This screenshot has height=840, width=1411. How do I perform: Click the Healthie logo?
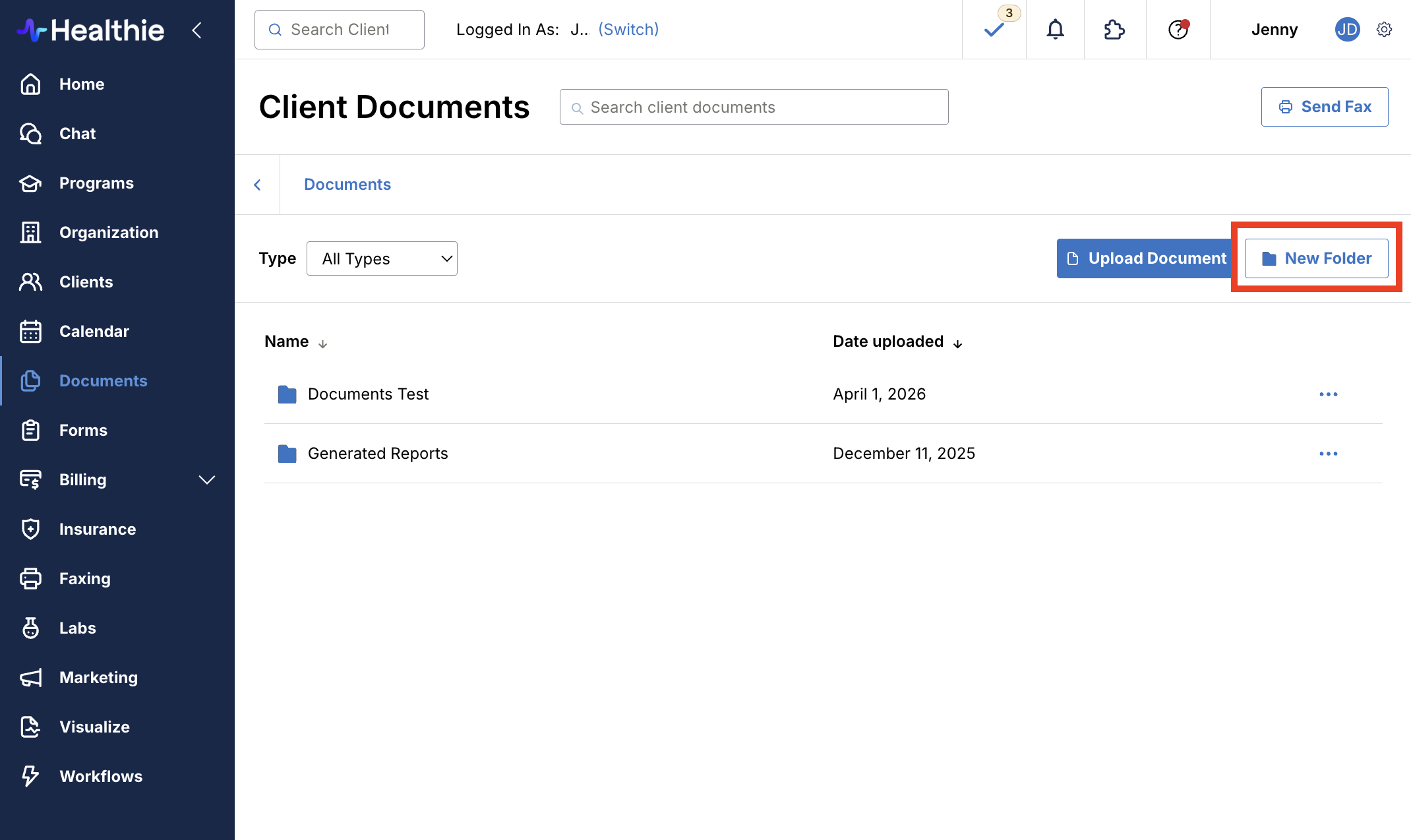(90, 30)
